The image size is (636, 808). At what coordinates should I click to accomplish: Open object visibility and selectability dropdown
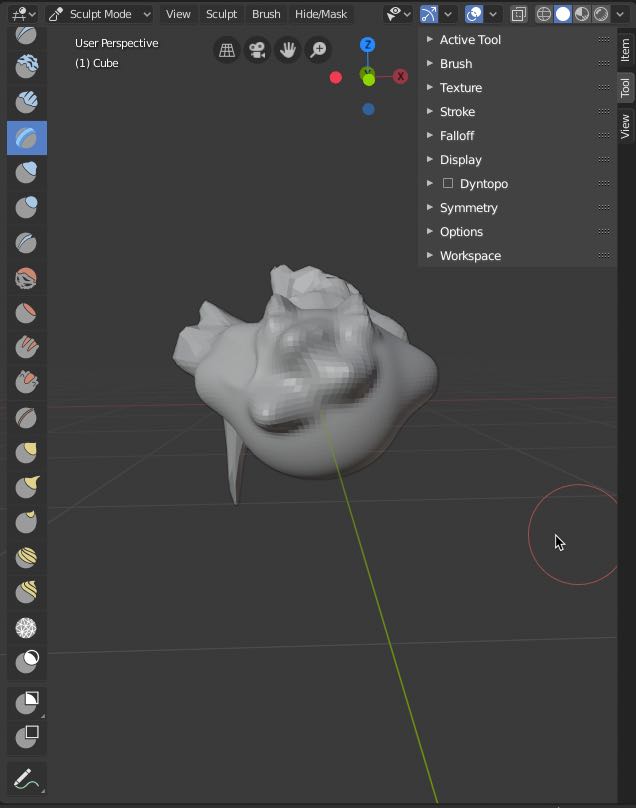pyautogui.click(x=398, y=14)
